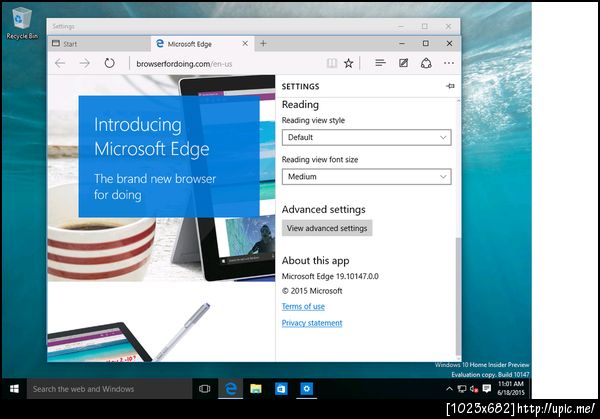The width and height of the screenshot is (600, 419).
Task: Open the Privacy statement link
Action: pos(312,323)
